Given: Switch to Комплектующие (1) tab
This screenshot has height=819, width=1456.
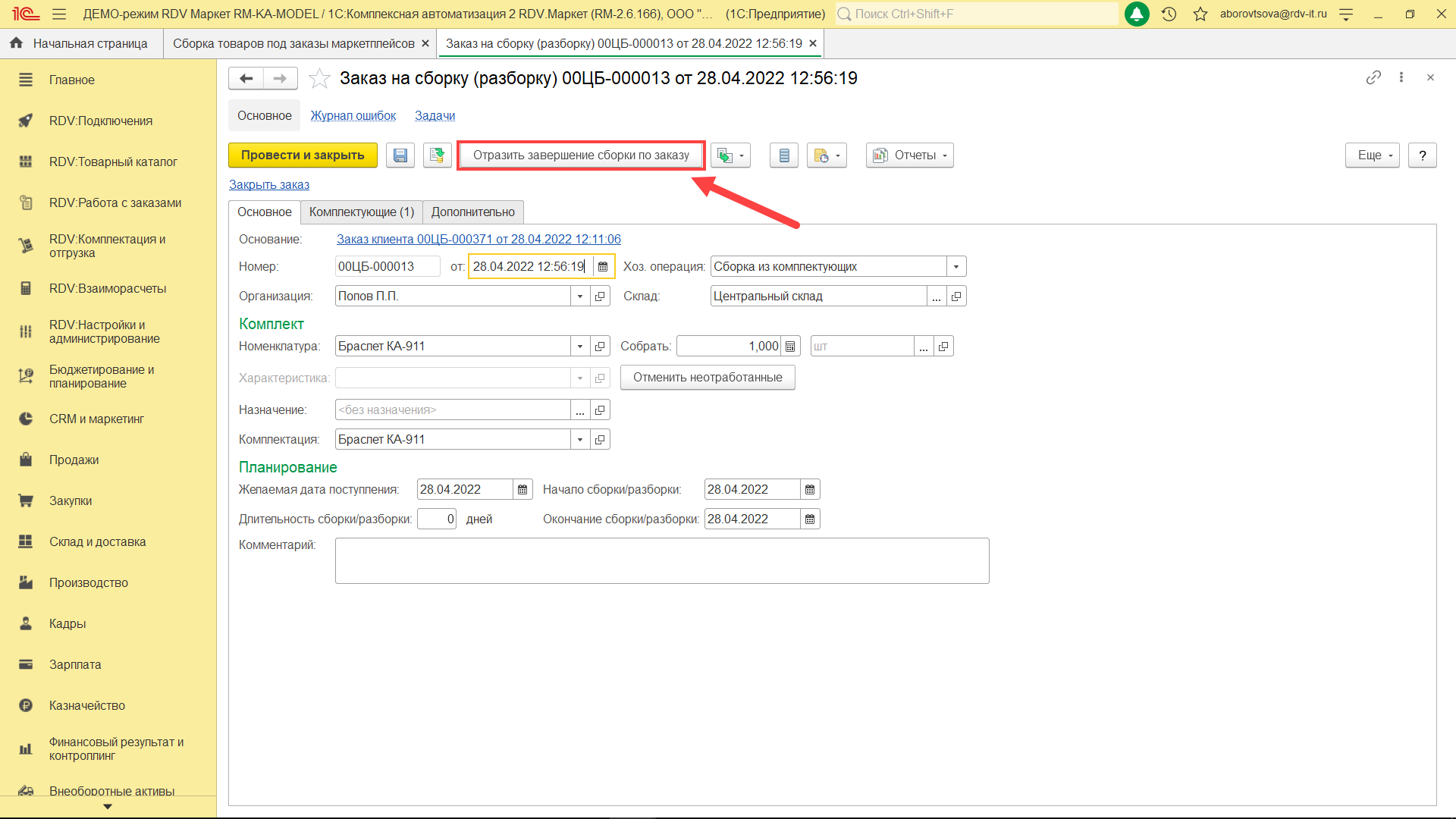Looking at the screenshot, I should click(361, 212).
